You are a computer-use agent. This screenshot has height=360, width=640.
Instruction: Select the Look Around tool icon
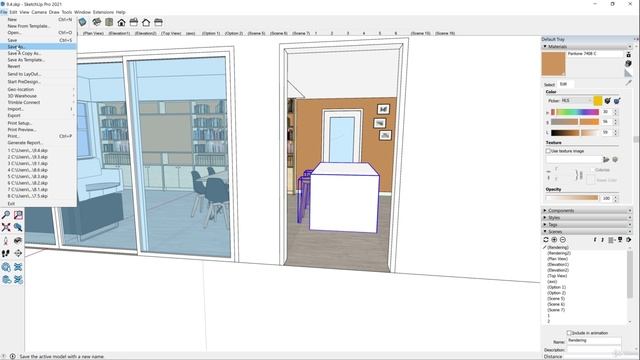18,241
